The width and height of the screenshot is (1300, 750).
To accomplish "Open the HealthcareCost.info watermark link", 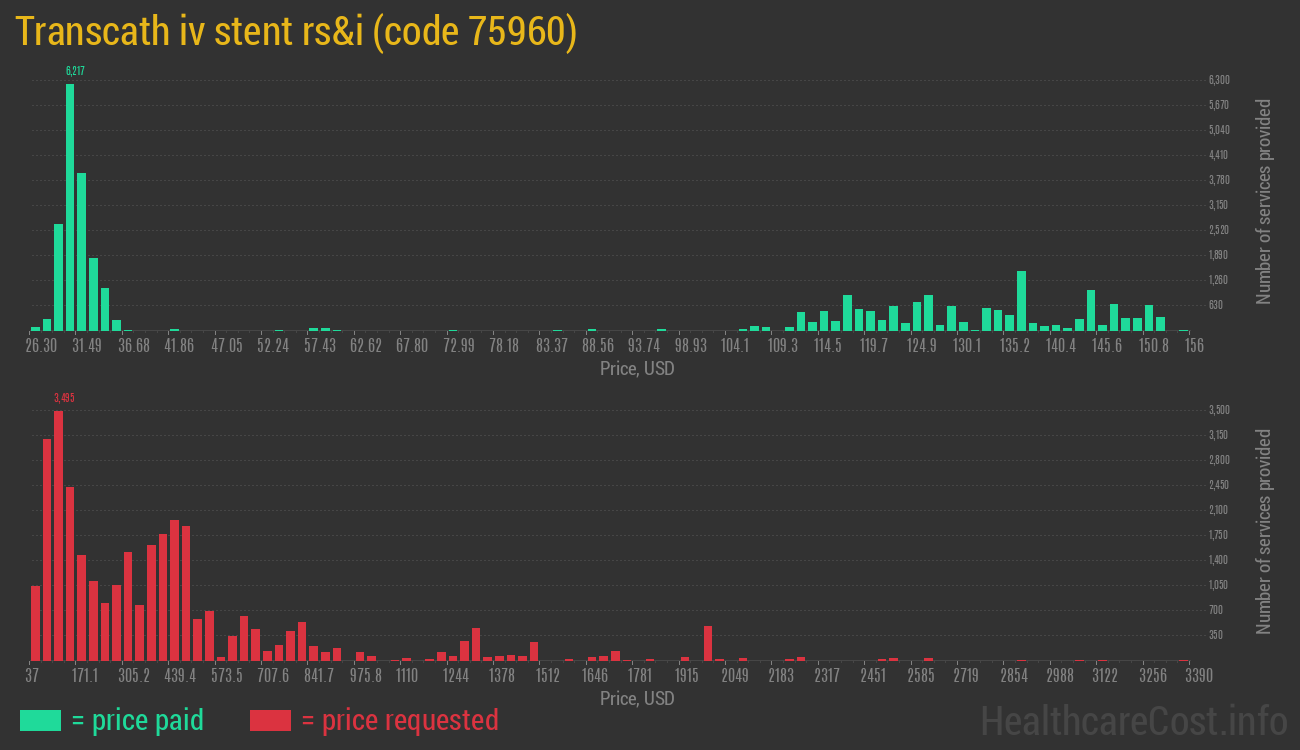I will [x=1133, y=720].
